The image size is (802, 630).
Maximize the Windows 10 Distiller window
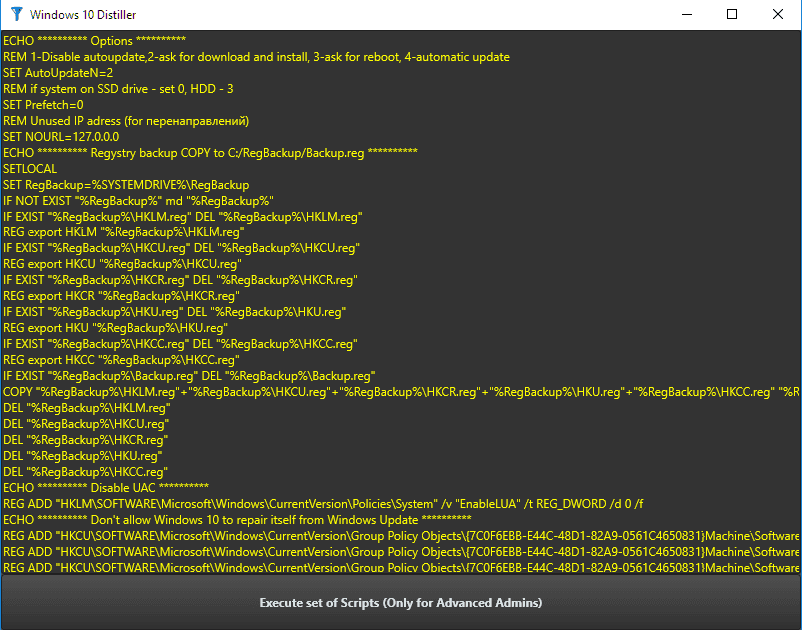pyautogui.click(x=732, y=14)
